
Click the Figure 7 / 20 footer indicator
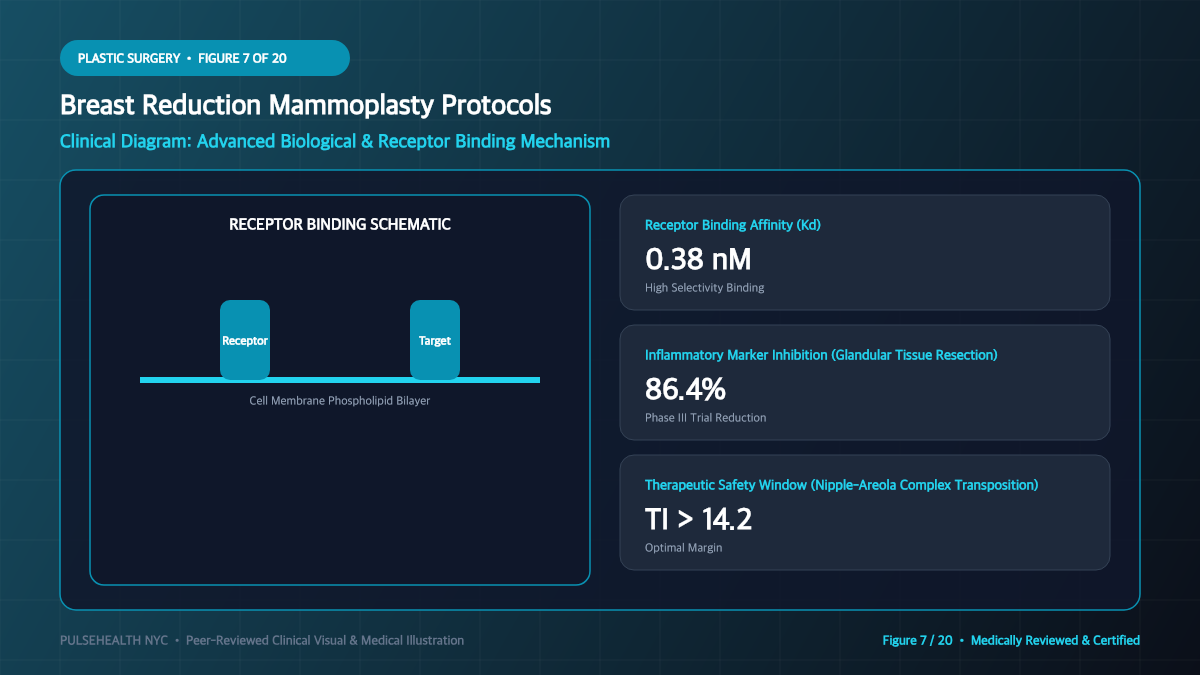point(917,640)
